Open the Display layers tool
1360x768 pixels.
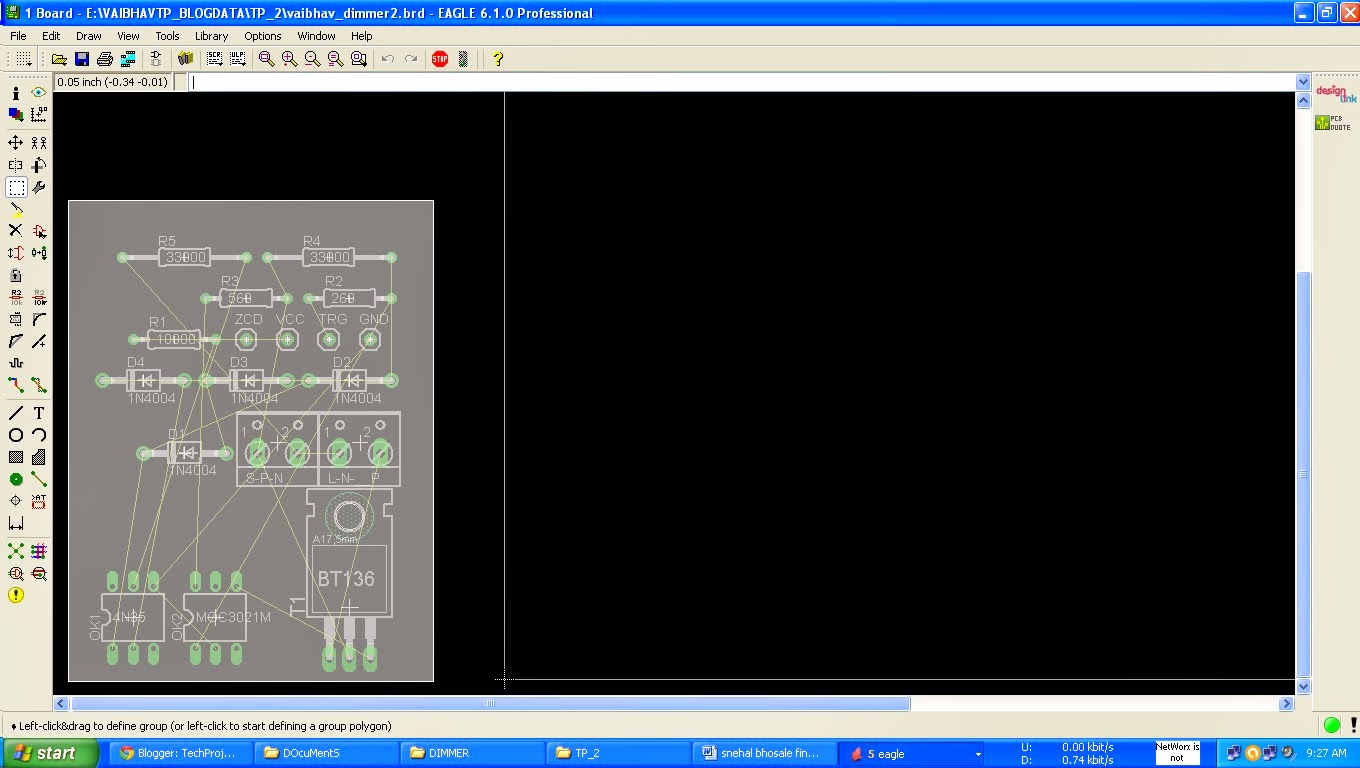click(16, 115)
